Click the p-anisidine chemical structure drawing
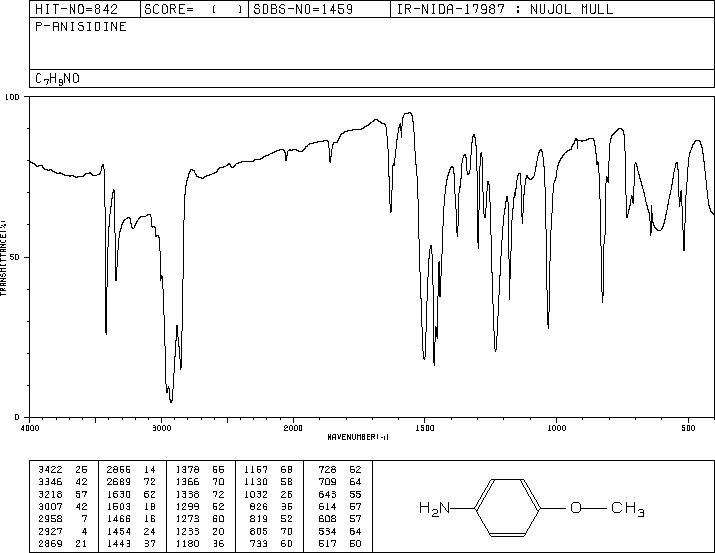 532,507
